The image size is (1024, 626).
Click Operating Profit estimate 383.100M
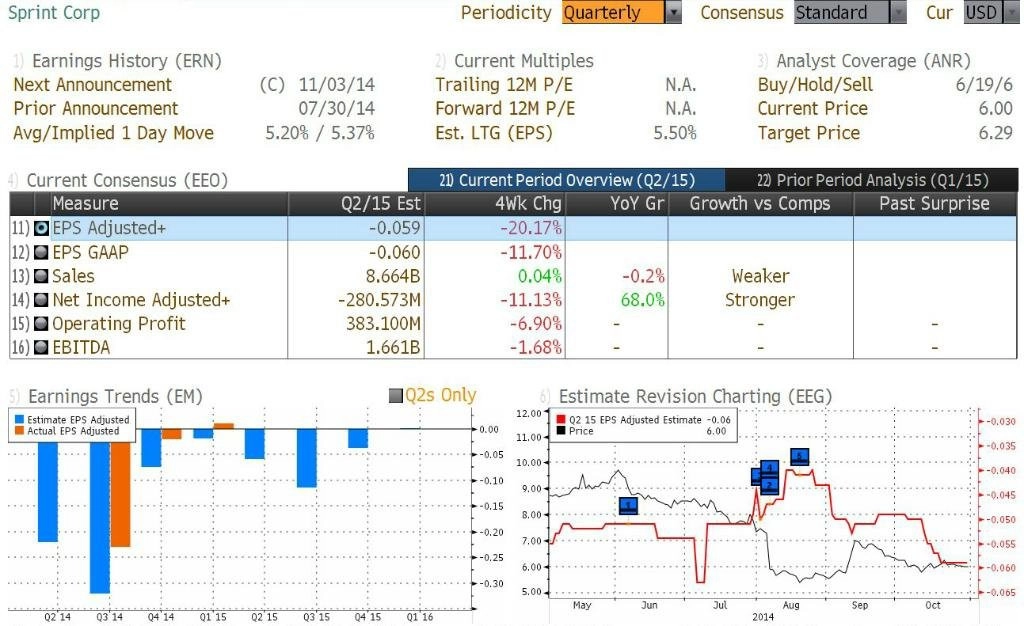(x=383, y=323)
